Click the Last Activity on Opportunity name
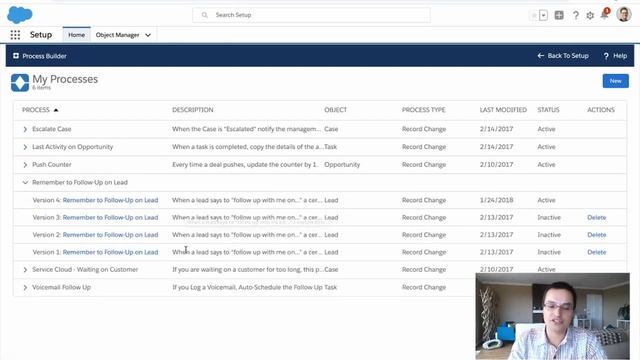 [x=72, y=147]
